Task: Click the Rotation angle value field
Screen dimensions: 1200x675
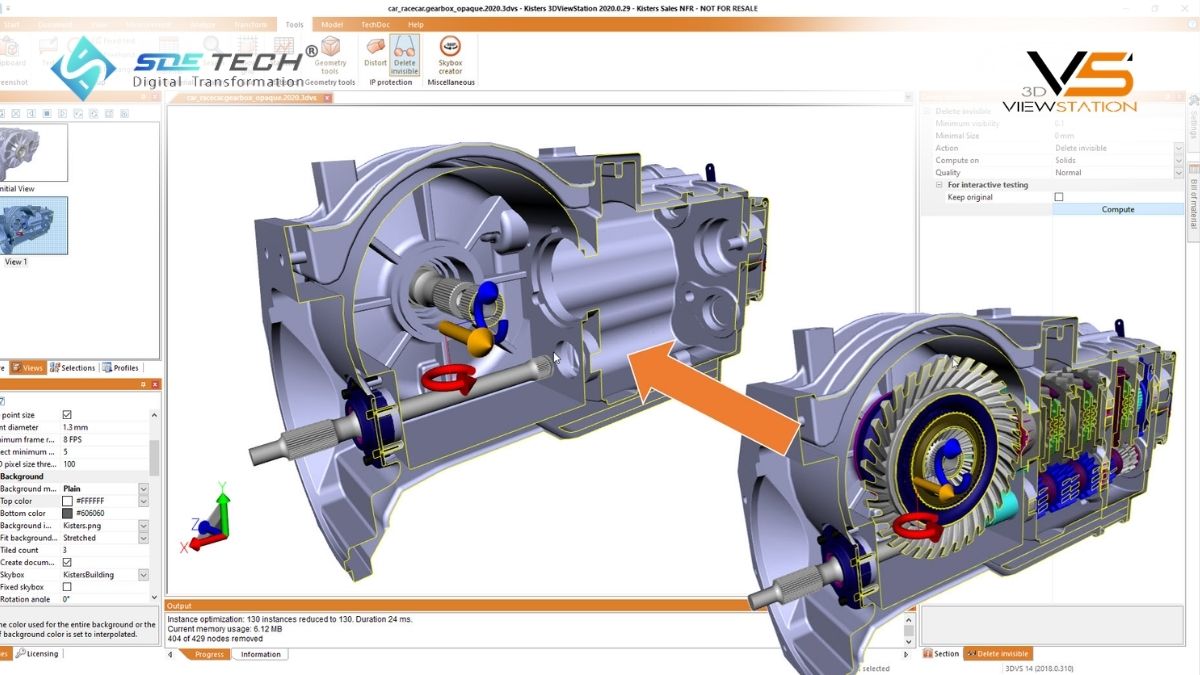Action: click(104, 599)
